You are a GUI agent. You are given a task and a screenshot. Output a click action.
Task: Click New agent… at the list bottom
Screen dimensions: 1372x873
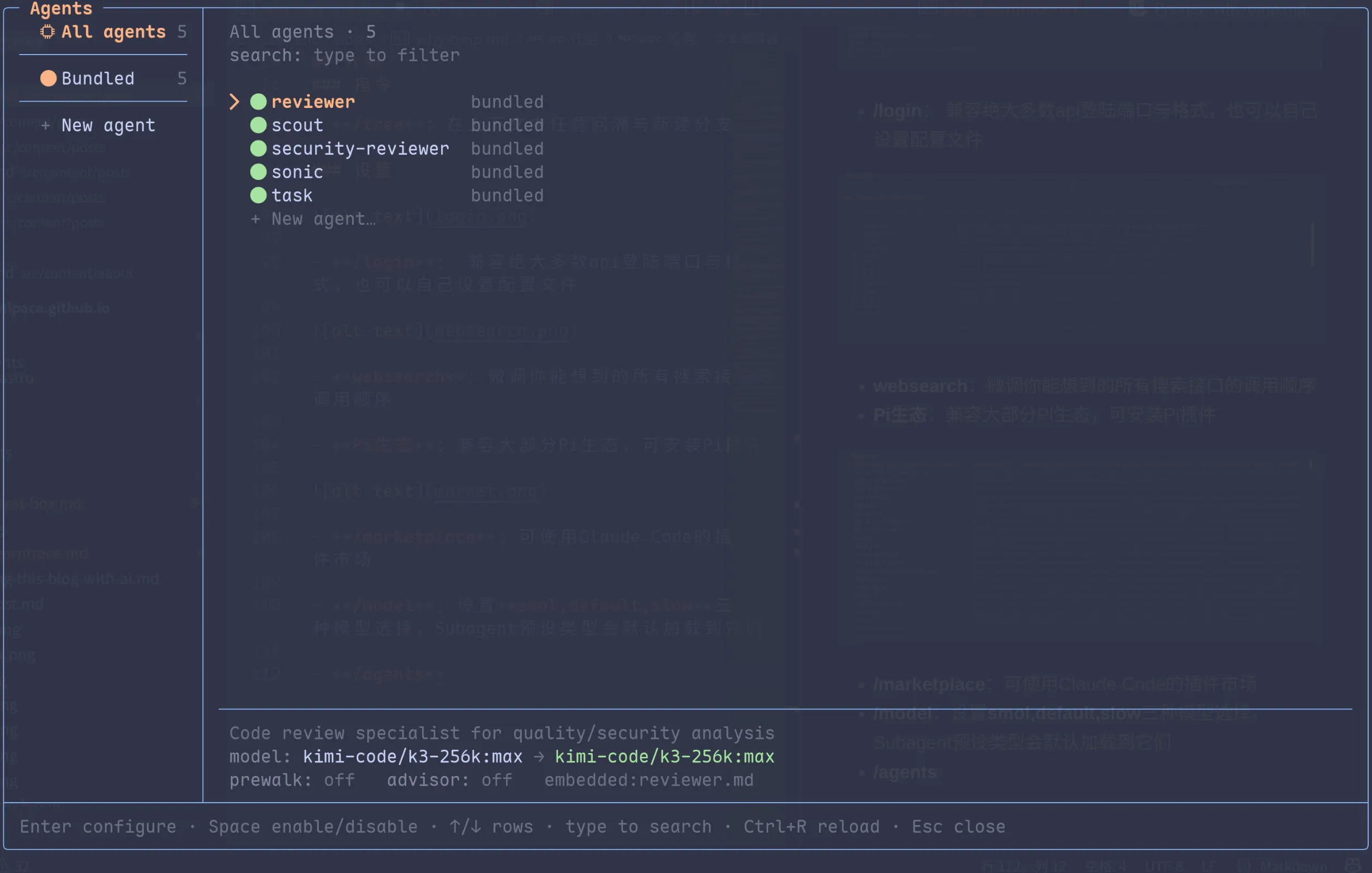tap(323, 219)
